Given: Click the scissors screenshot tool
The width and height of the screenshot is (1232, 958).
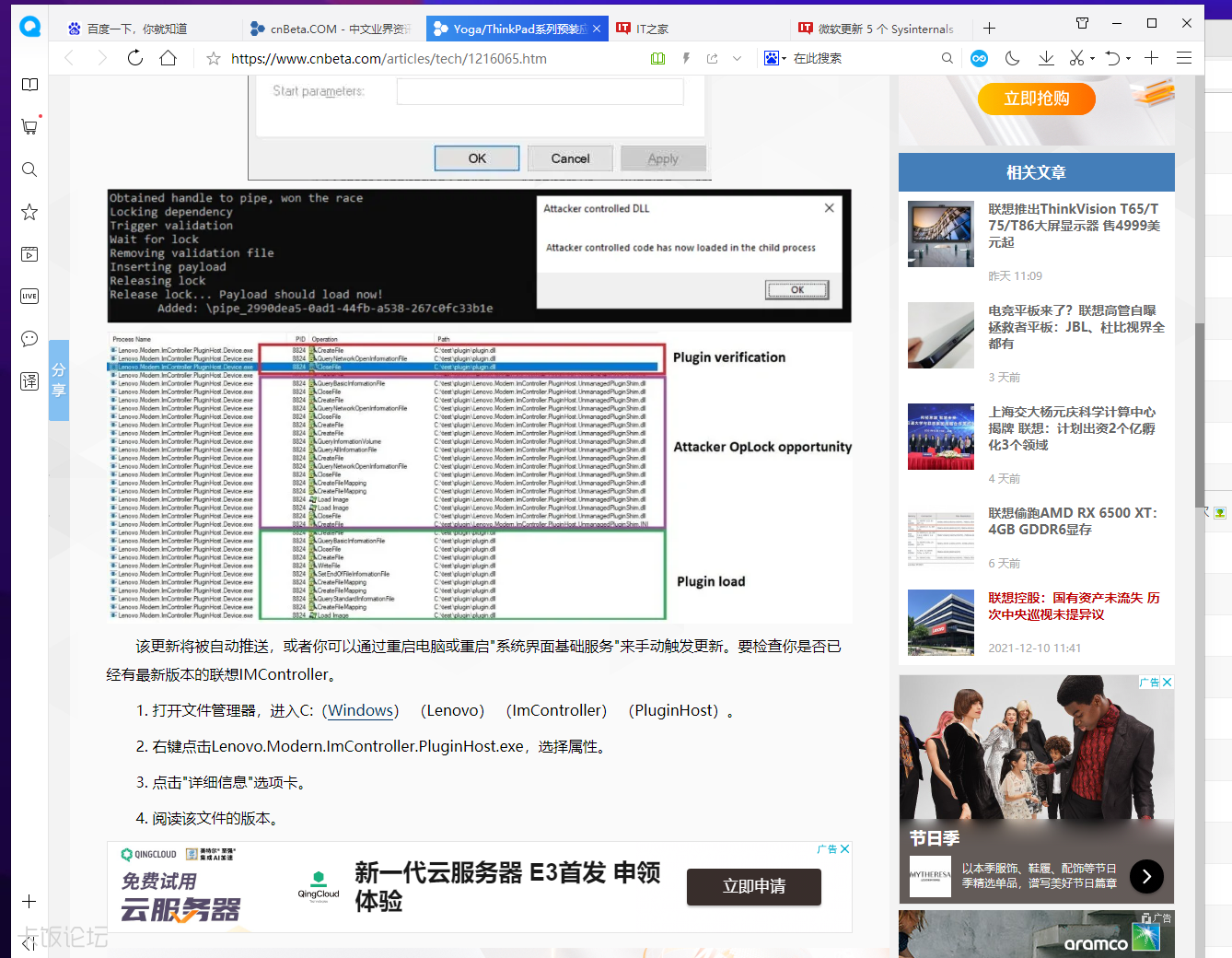Looking at the screenshot, I should click(1076, 58).
